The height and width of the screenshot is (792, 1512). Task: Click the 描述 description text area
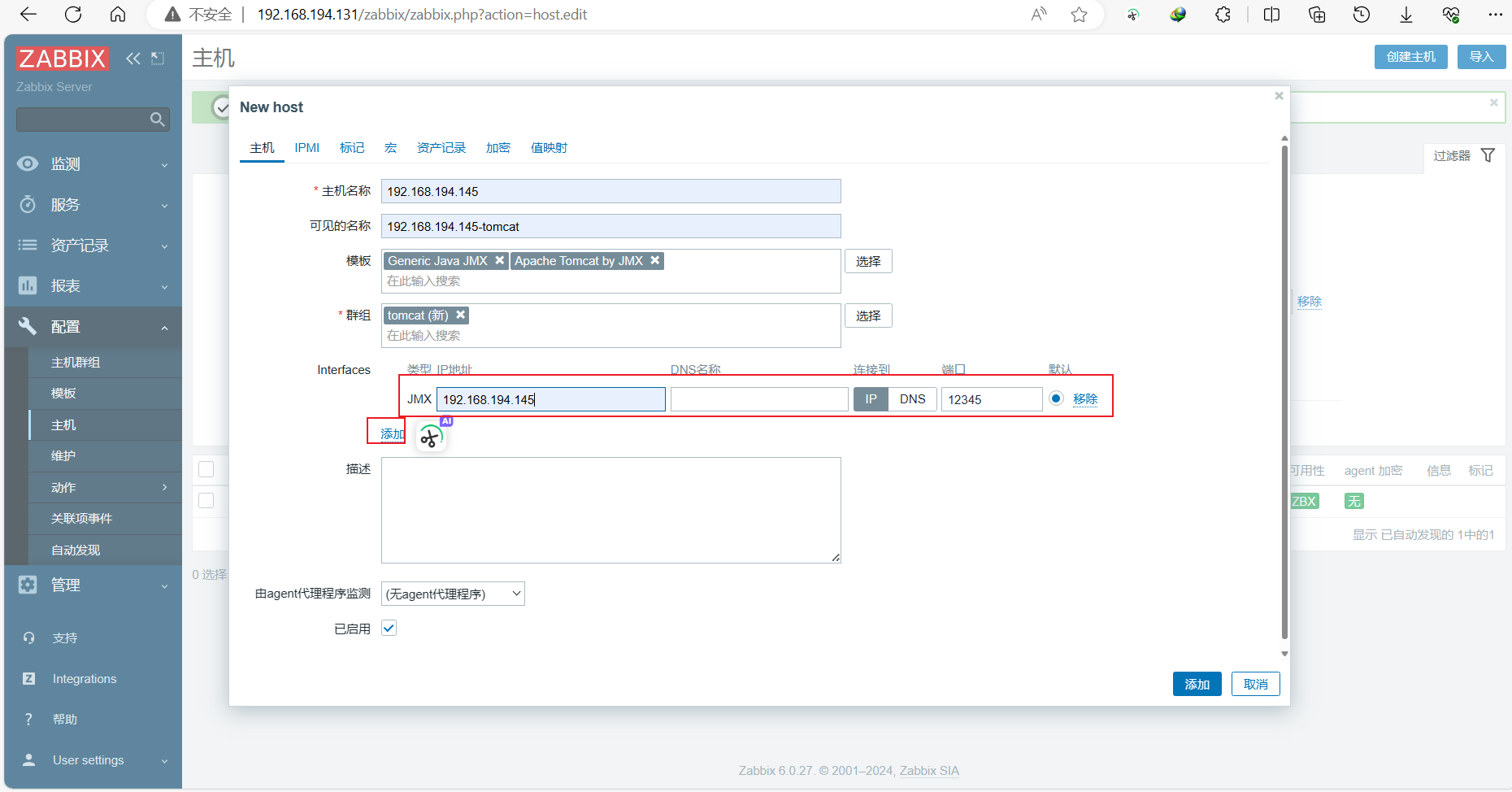point(611,510)
